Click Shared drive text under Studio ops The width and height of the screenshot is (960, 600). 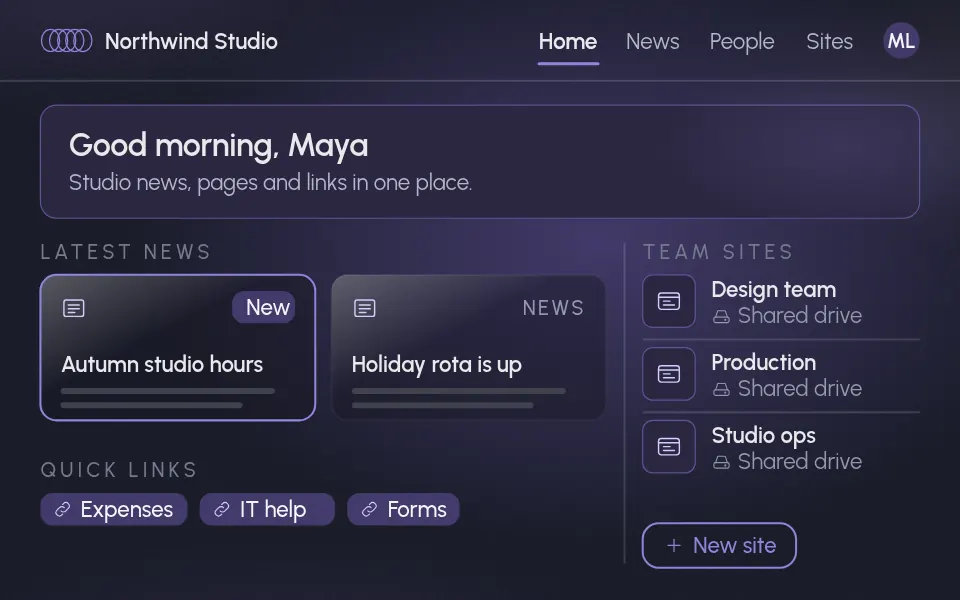coord(800,461)
